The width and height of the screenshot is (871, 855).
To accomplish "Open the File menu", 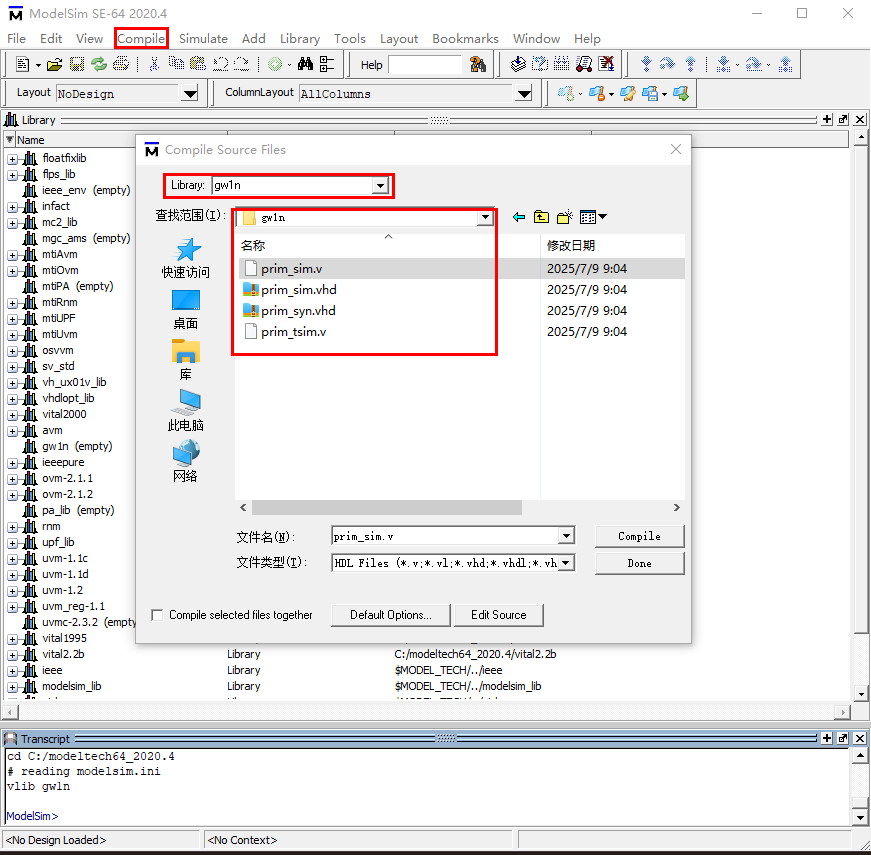I will point(16,38).
